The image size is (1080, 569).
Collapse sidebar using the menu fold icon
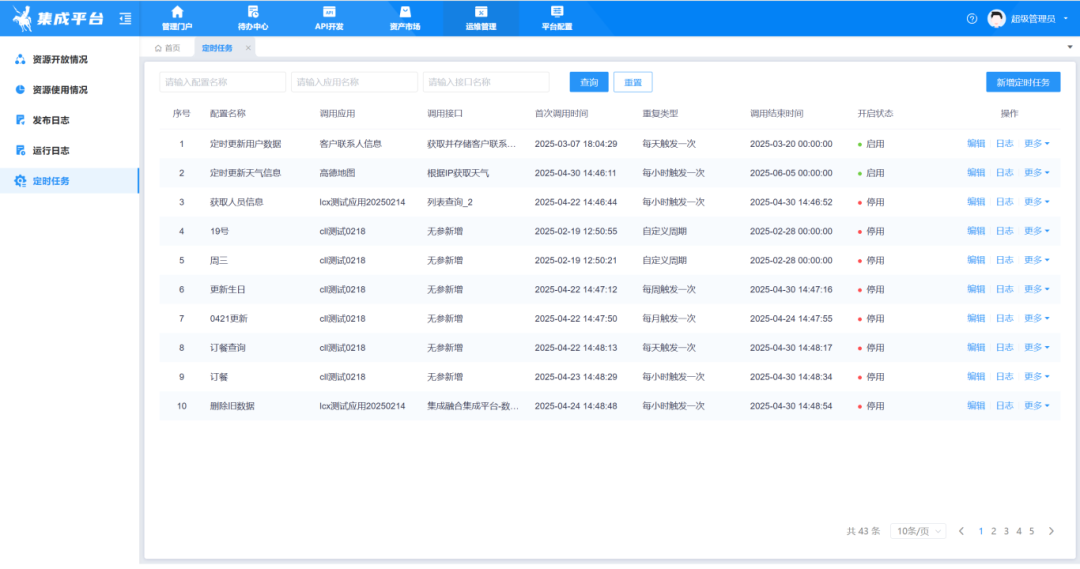point(125,19)
